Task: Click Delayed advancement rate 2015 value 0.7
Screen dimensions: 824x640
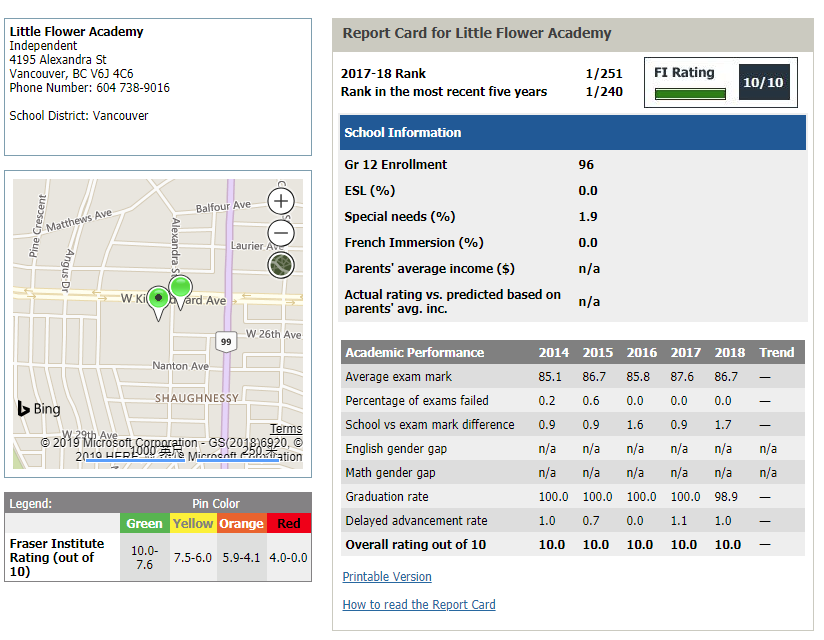Action: coord(591,521)
